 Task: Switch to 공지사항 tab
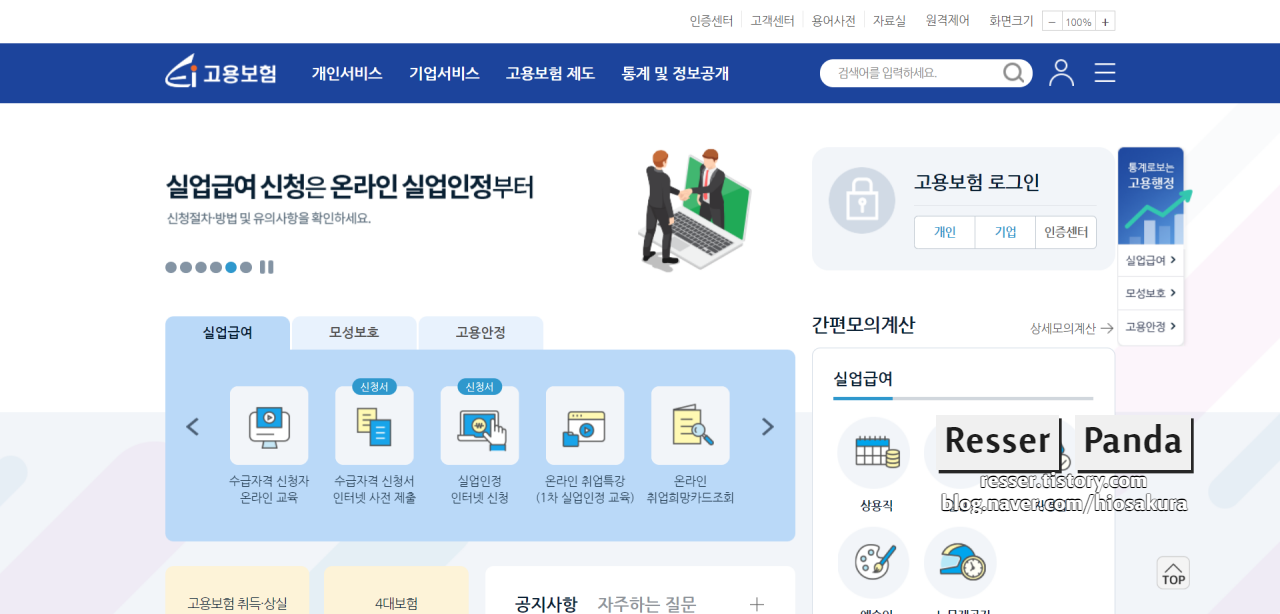pos(546,604)
